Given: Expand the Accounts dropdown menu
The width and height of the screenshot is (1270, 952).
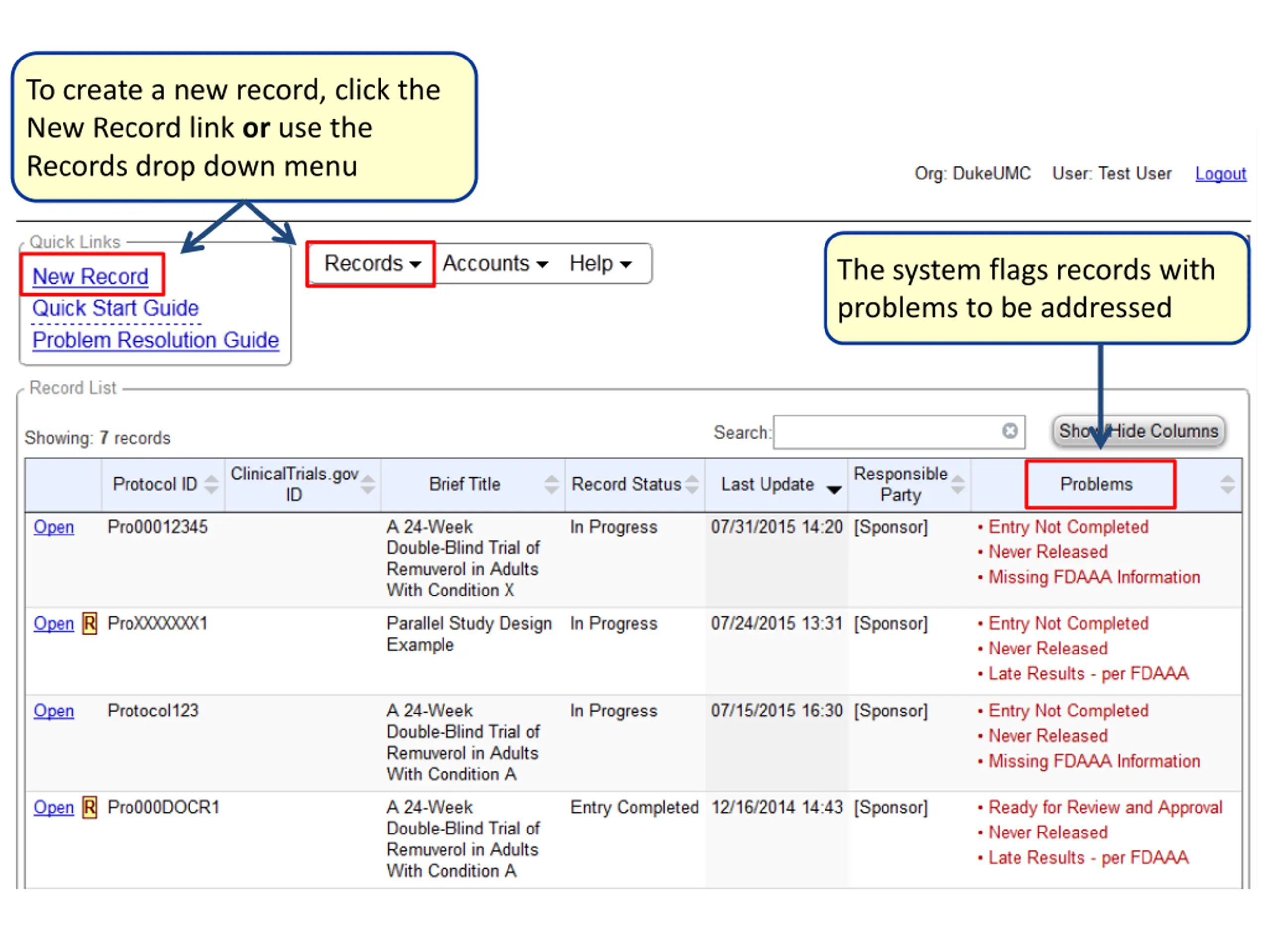Looking at the screenshot, I should (x=495, y=263).
